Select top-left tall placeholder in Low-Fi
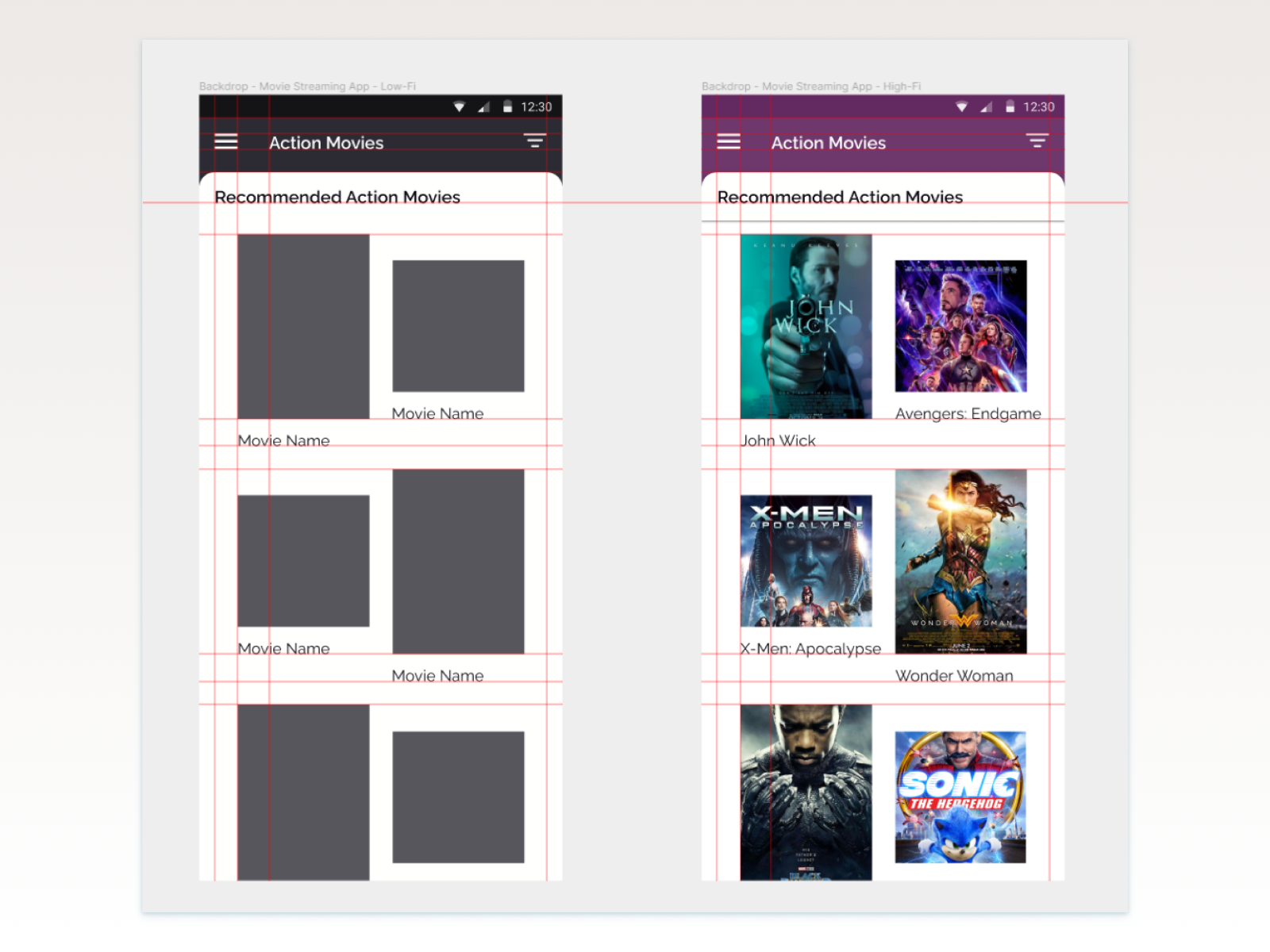1270x952 pixels. 303,326
